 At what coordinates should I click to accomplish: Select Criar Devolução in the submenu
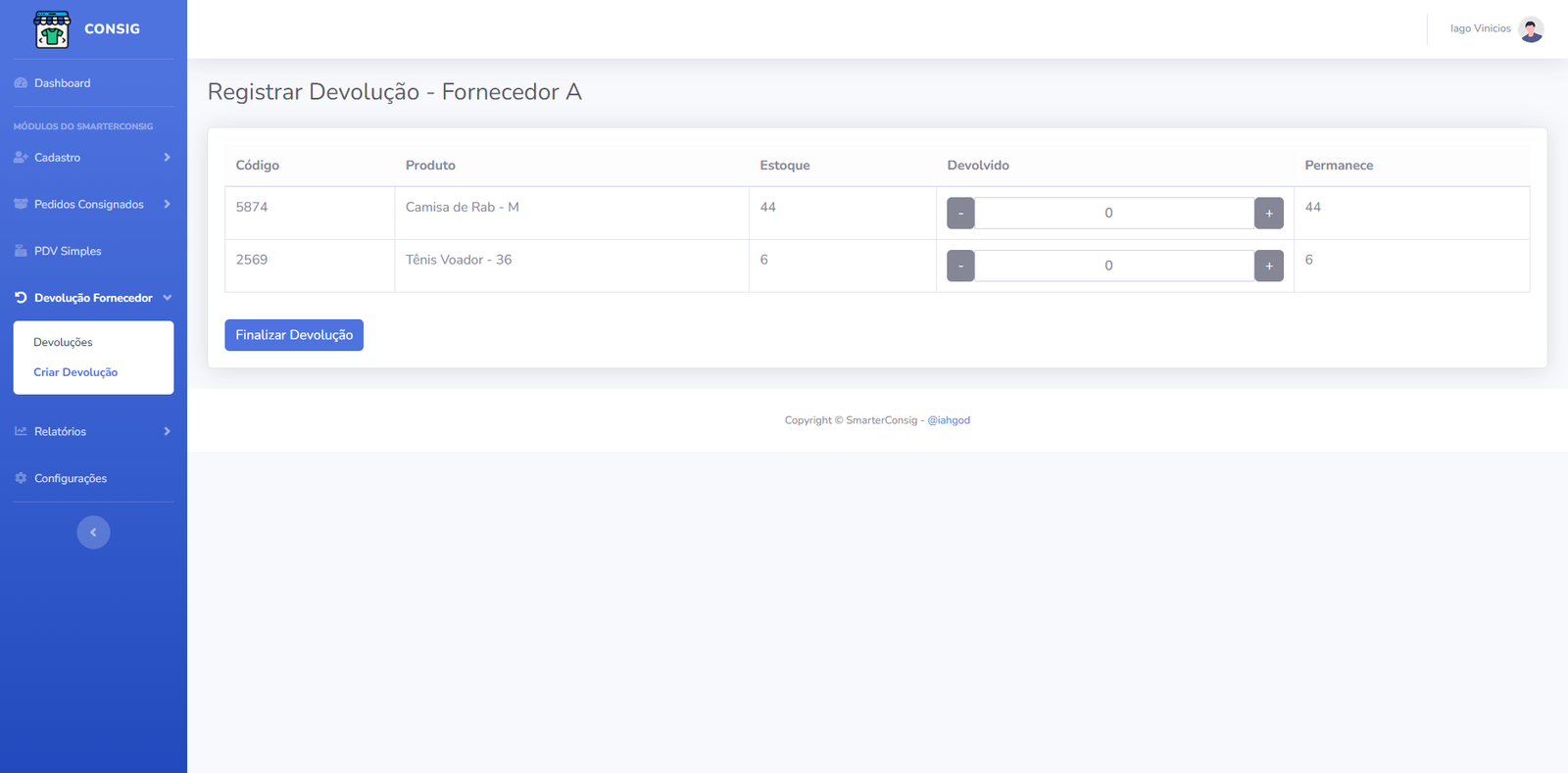pyautogui.click(x=75, y=372)
